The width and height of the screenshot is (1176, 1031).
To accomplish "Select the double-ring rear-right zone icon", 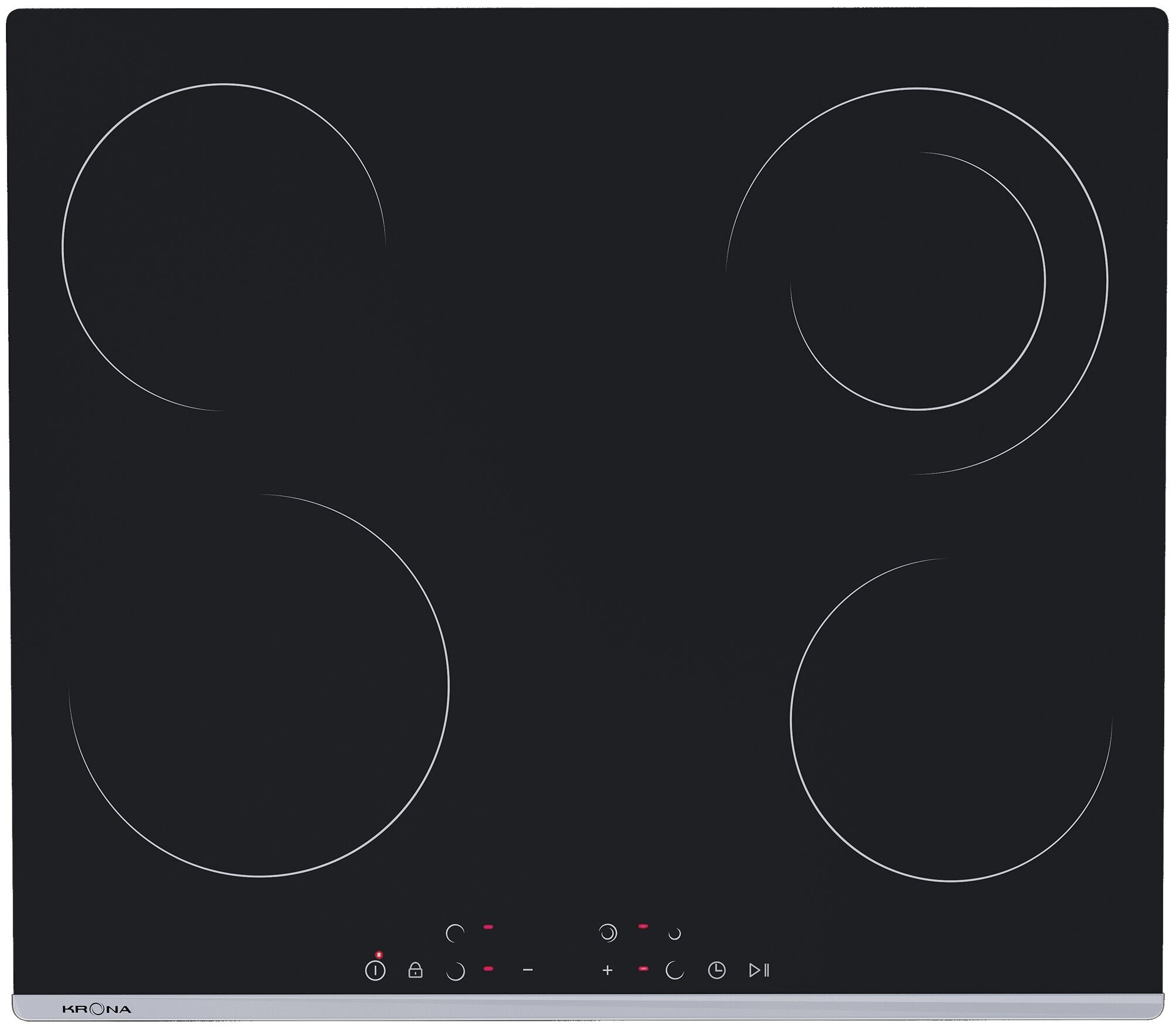I will (x=608, y=933).
